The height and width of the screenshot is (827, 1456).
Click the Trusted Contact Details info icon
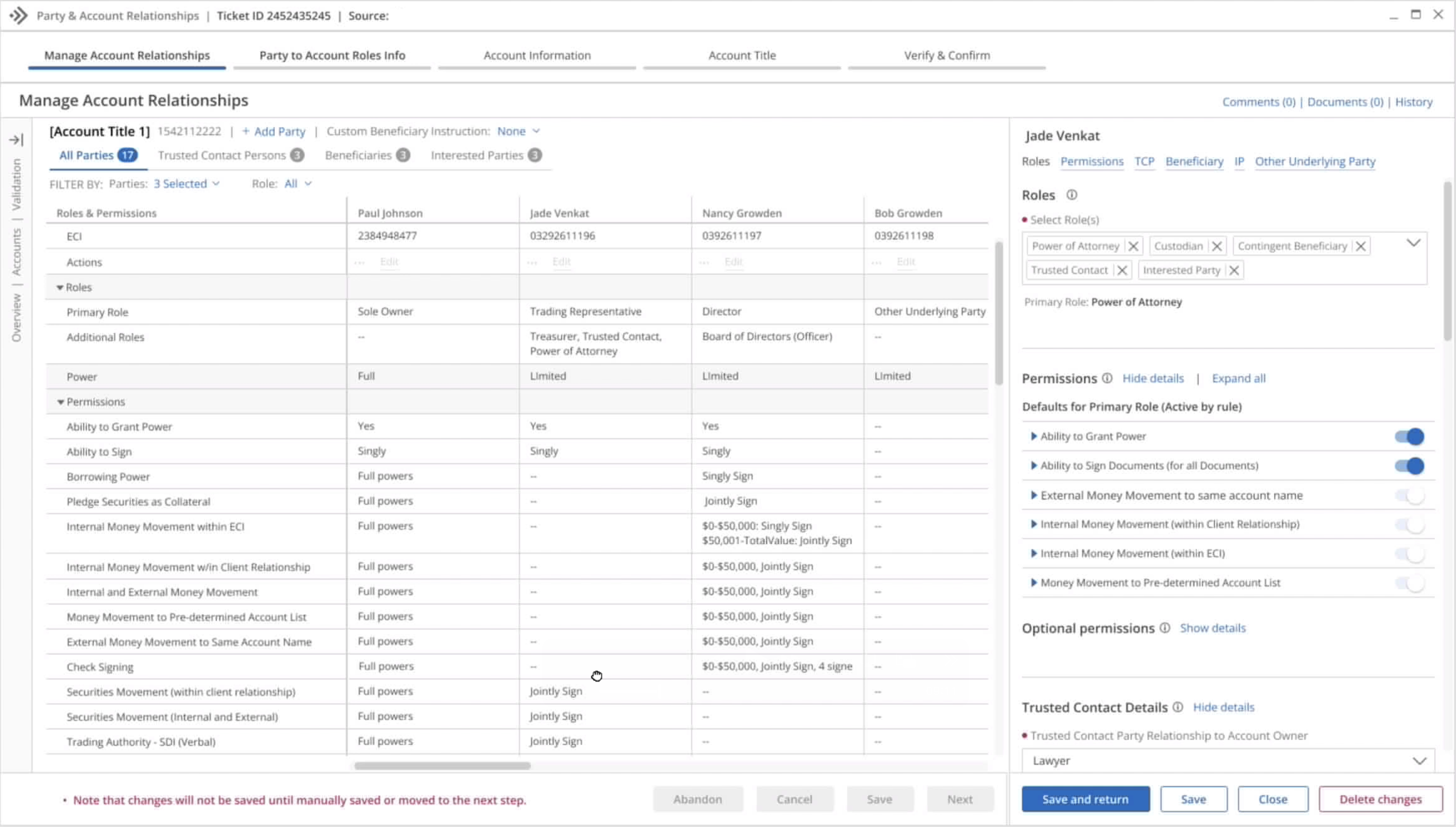coord(1179,707)
